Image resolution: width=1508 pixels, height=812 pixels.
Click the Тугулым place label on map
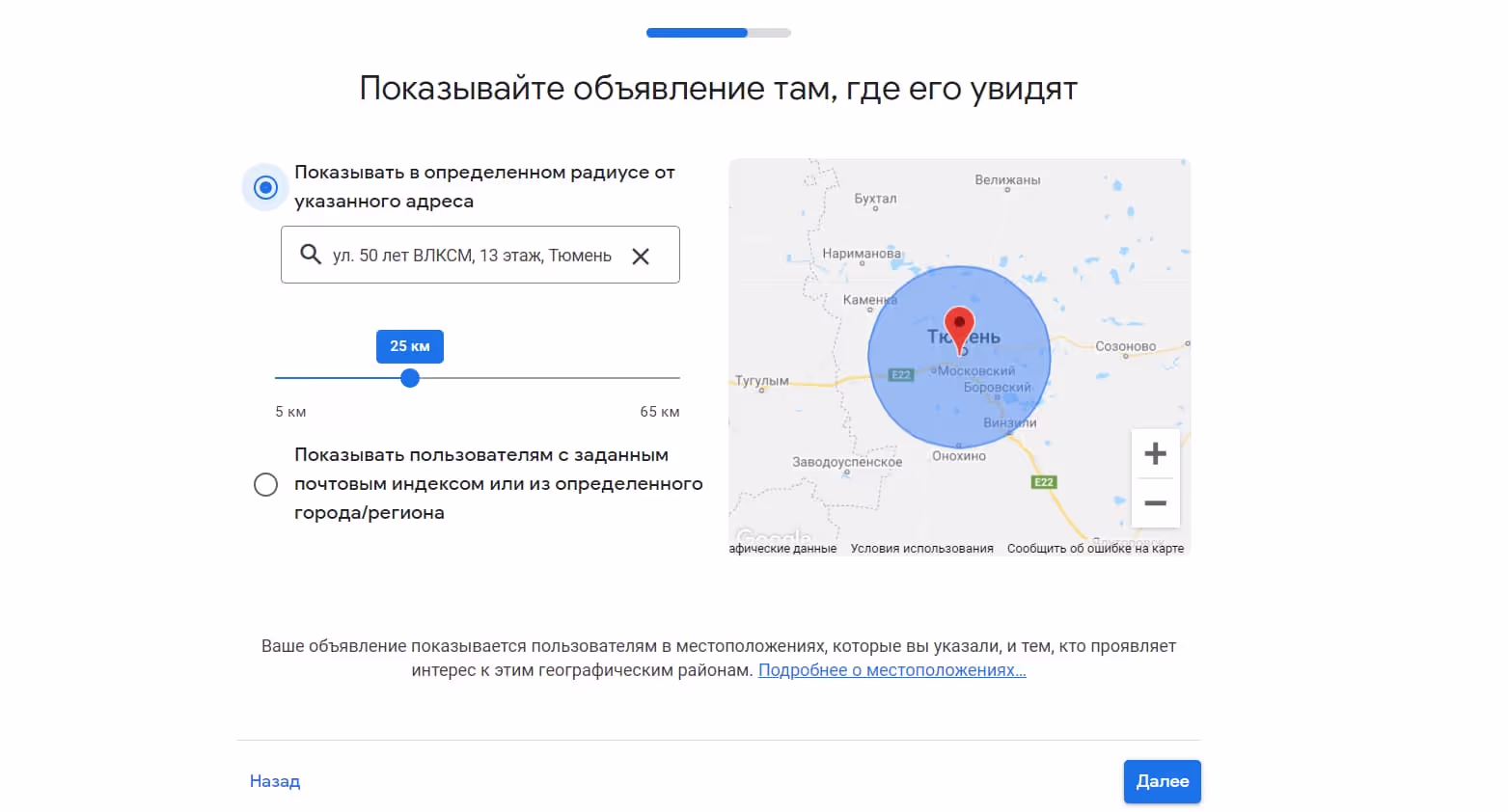pyautogui.click(x=762, y=380)
